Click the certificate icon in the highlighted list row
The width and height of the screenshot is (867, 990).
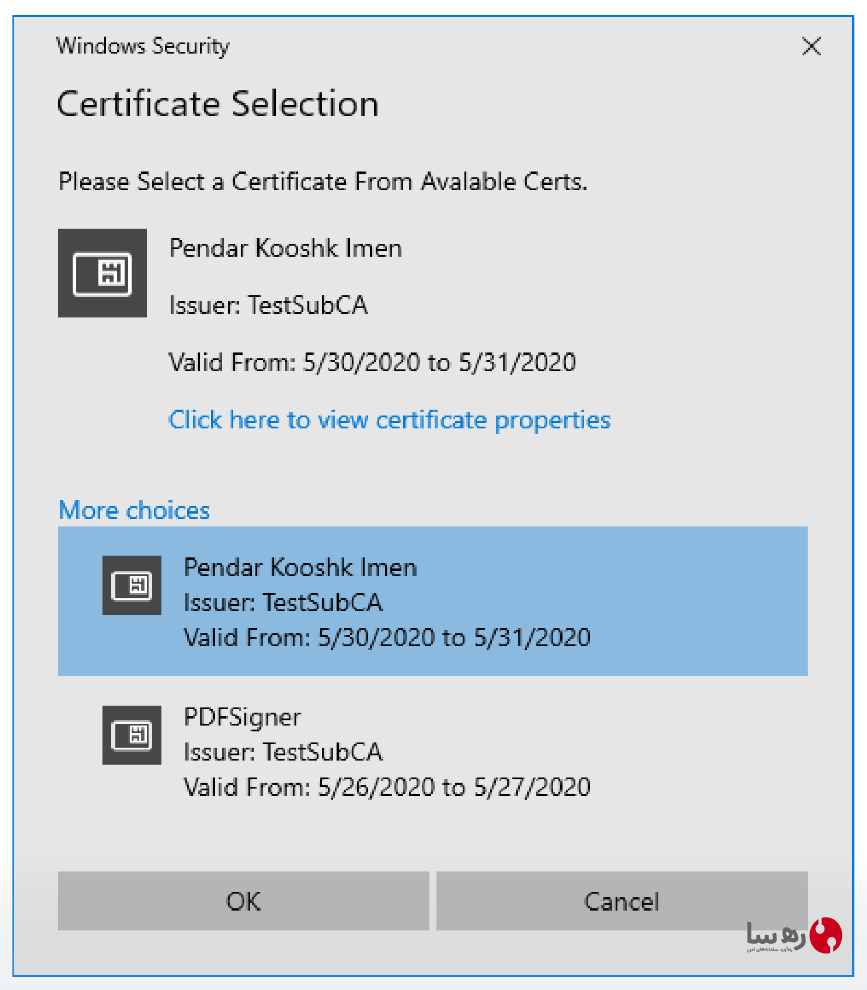click(131, 585)
